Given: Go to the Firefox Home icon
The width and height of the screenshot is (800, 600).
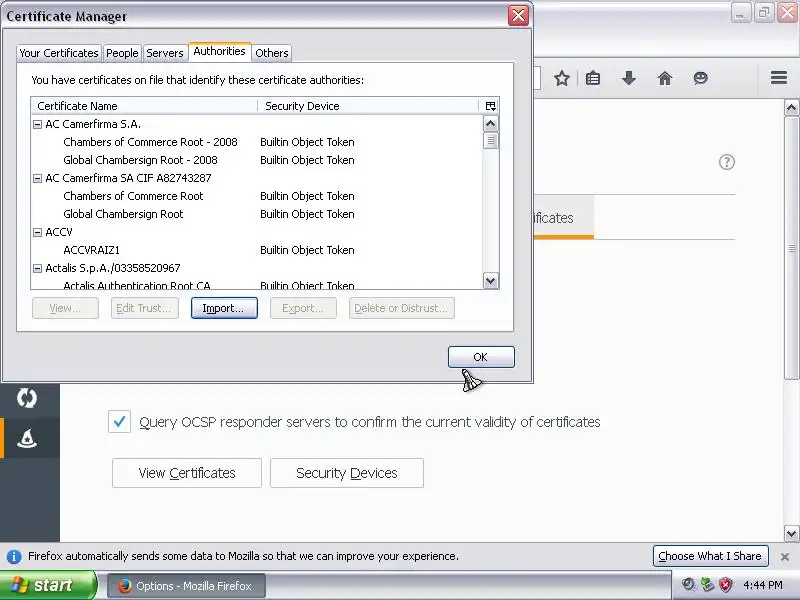Looking at the screenshot, I should 664,79.
